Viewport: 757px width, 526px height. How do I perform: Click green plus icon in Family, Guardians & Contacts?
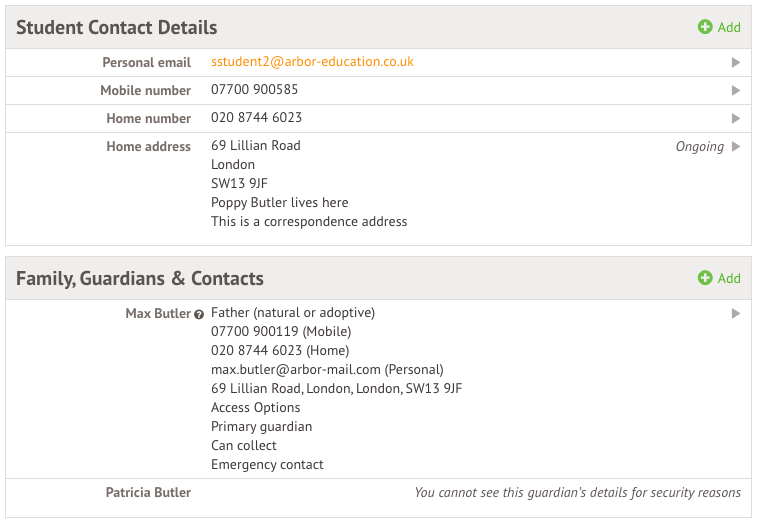[x=705, y=278]
